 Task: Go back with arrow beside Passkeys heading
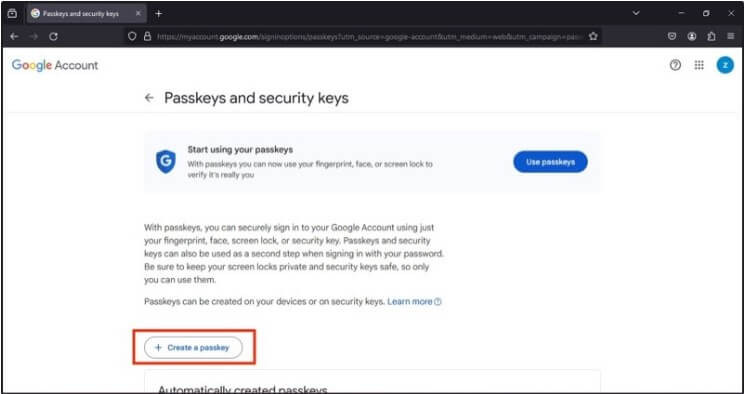(150, 98)
